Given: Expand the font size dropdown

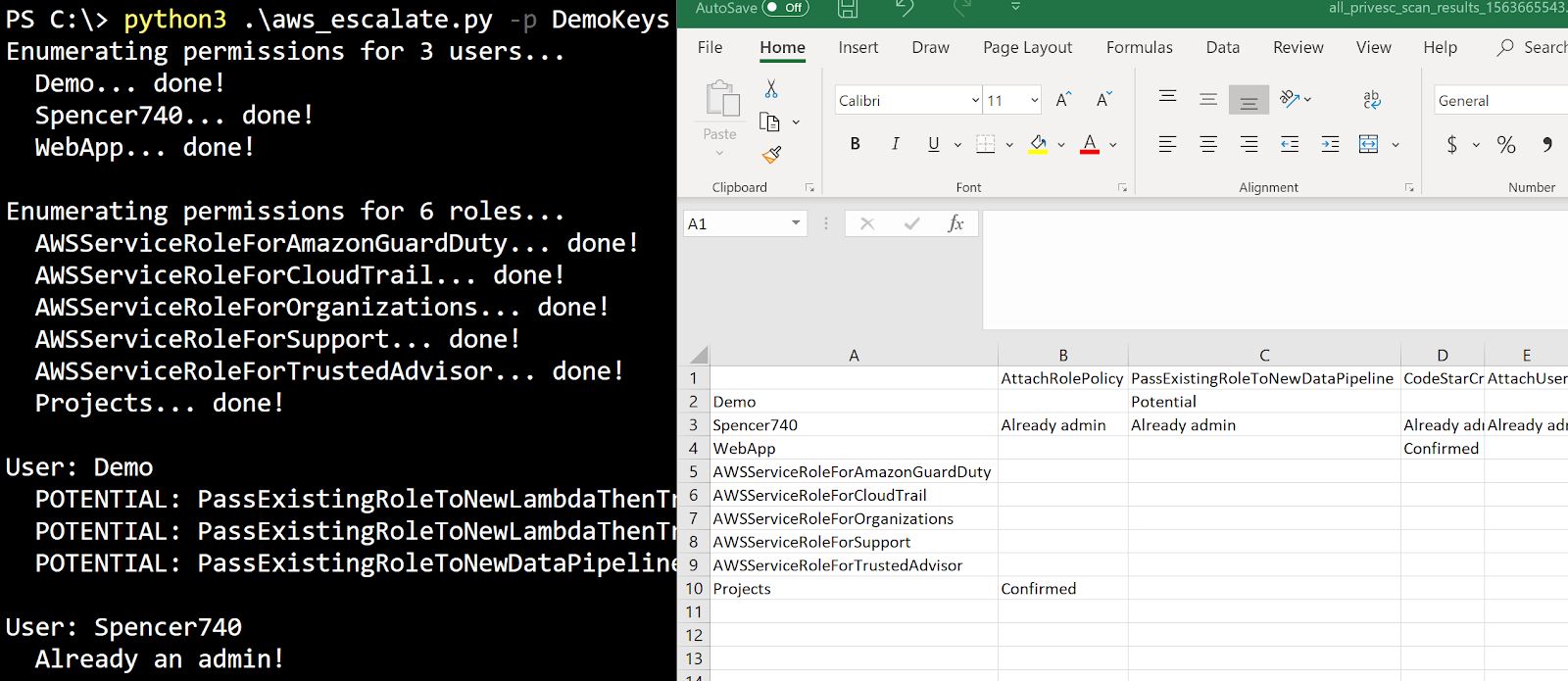Looking at the screenshot, I should pyautogui.click(x=1034, y=100).
